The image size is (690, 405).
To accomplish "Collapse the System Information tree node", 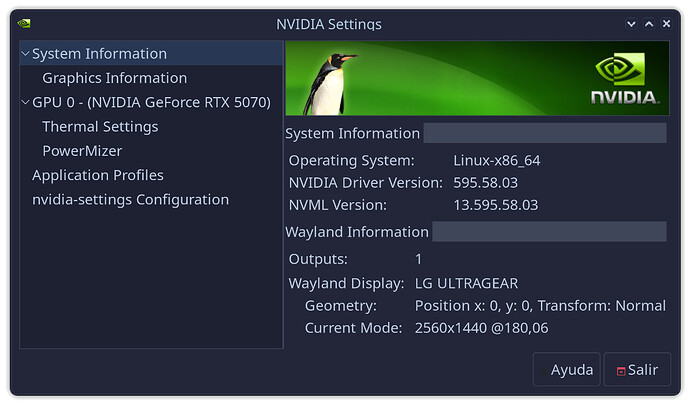I will click(x=26, y=54).
